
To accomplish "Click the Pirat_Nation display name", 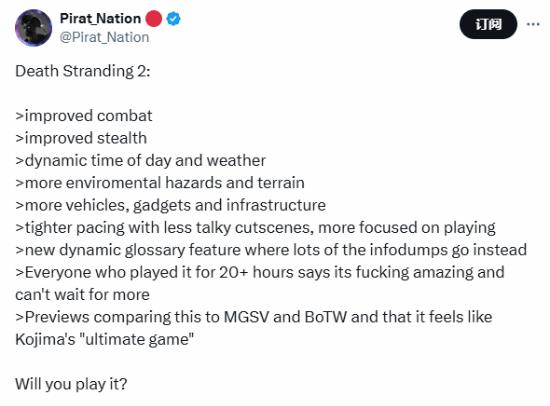I will 100,19.
